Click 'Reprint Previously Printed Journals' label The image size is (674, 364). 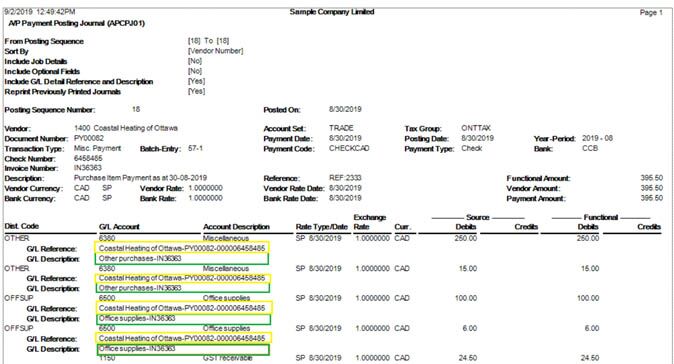pos(62,92)
